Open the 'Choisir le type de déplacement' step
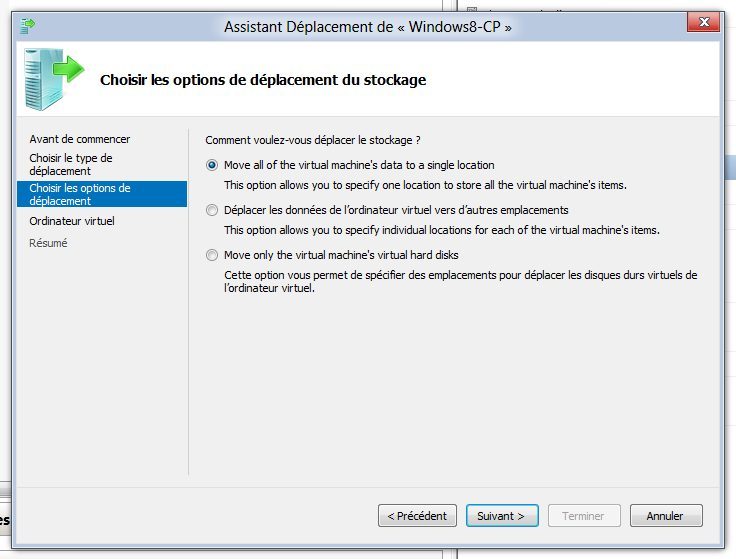Image resolution: width=736 pixels, height=559 pixels. (x=71, y=164)
